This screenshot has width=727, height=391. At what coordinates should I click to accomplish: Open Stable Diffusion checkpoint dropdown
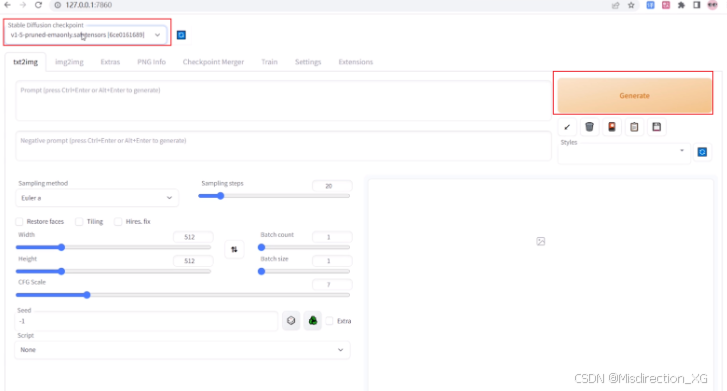tap(86, 35)
